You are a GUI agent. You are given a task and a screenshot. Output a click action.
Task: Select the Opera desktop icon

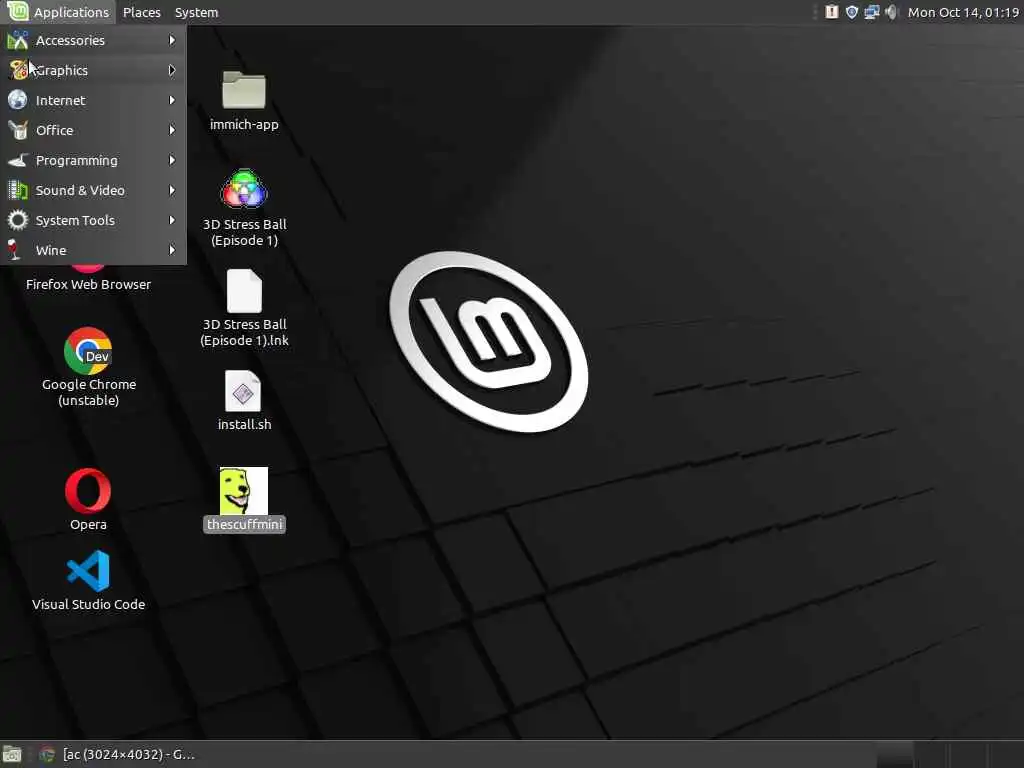click(x=88, y=491)
